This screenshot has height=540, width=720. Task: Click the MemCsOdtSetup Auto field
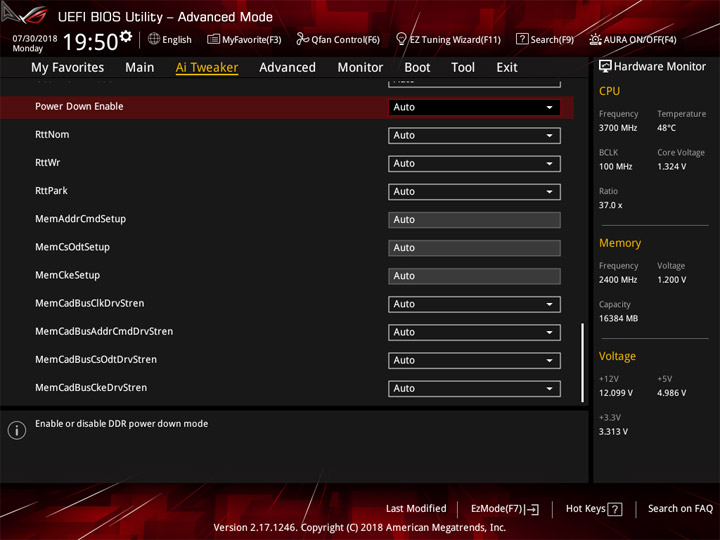474,248
